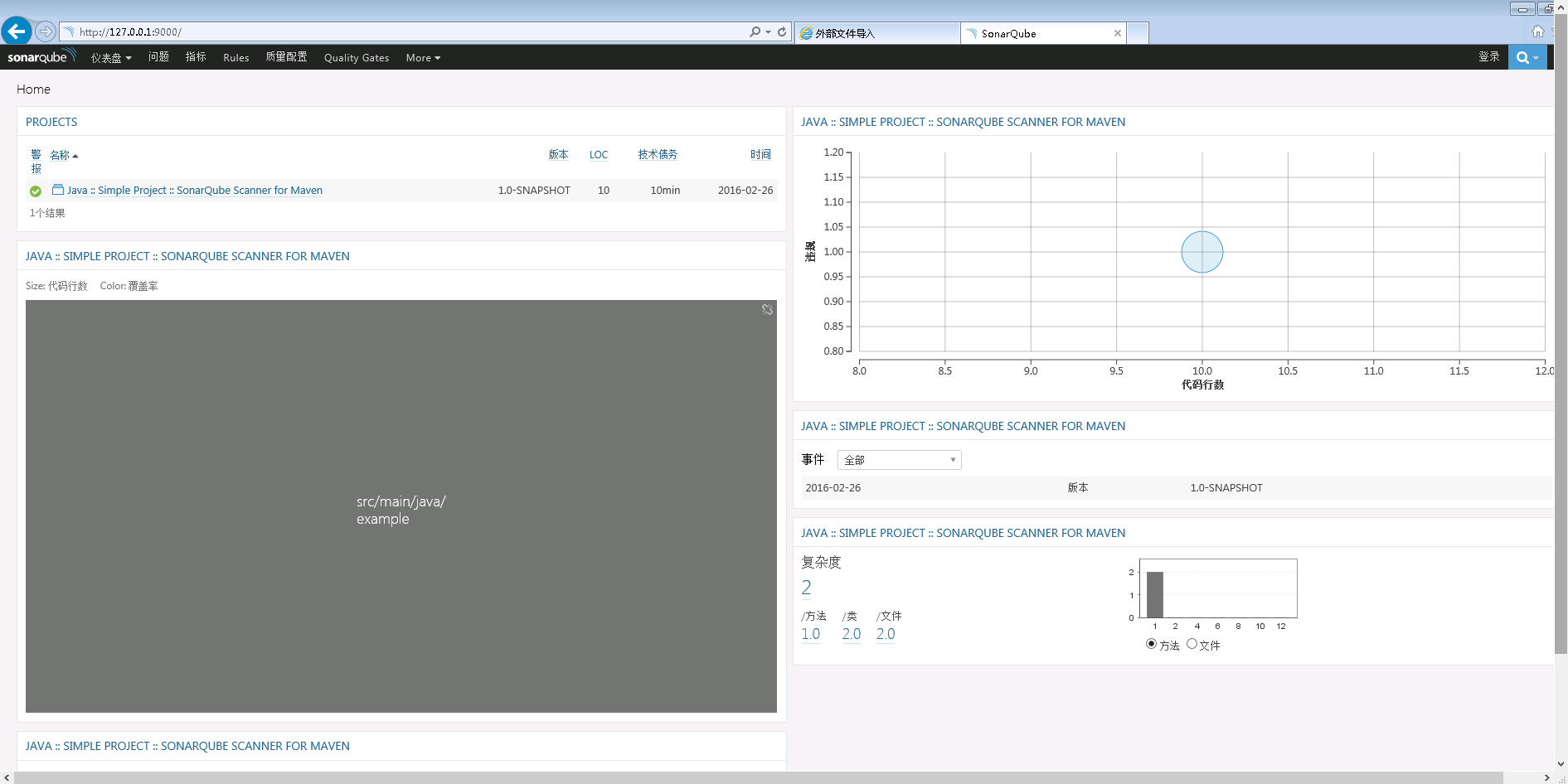Click the 登录 login link
Viewport: 1568px width, 784px height.
pos(1488,56)
